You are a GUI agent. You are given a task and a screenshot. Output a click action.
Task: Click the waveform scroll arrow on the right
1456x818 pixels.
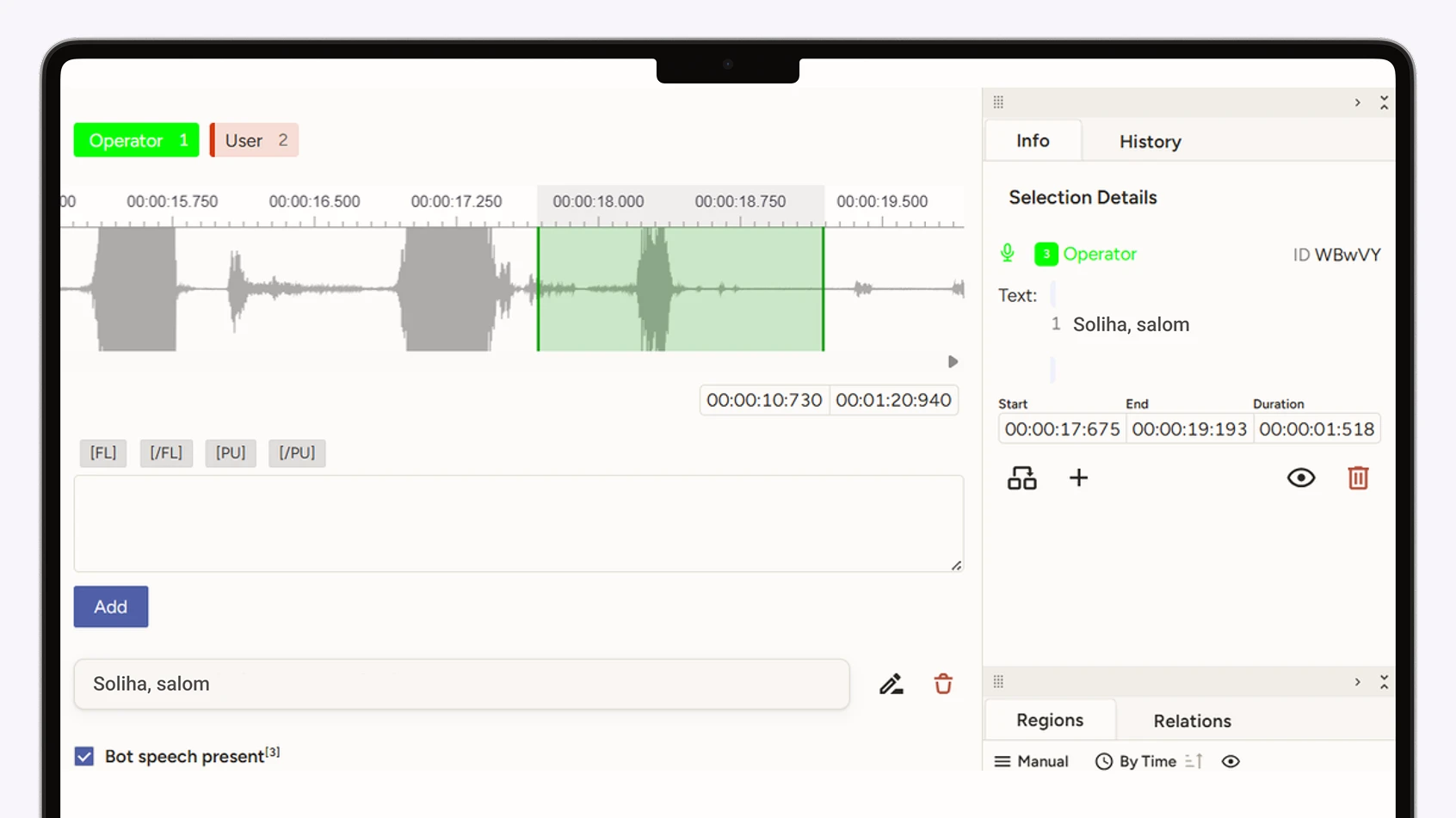tap(953, 362)
